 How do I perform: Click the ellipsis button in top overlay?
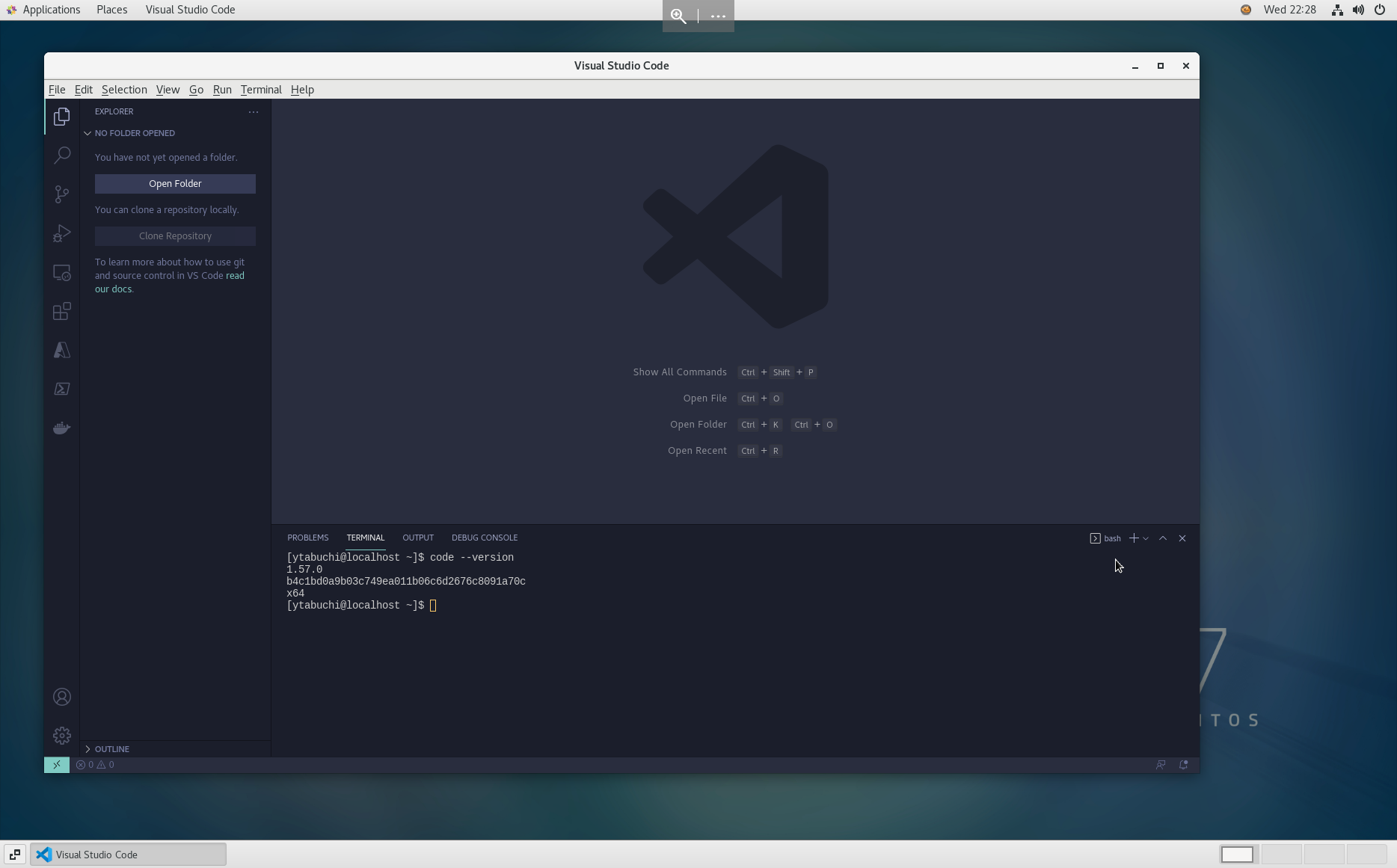[x=718, y=16]
